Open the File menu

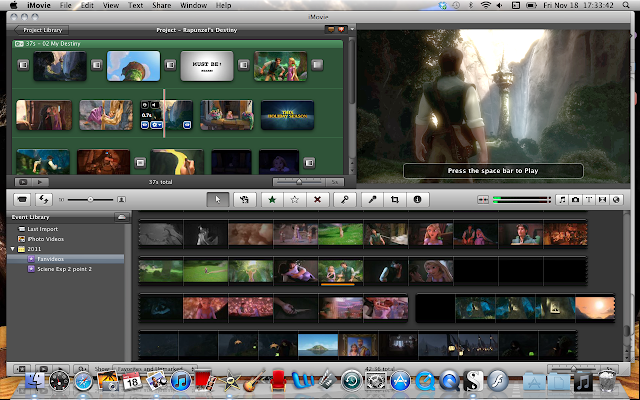click(x=65, y=5)
